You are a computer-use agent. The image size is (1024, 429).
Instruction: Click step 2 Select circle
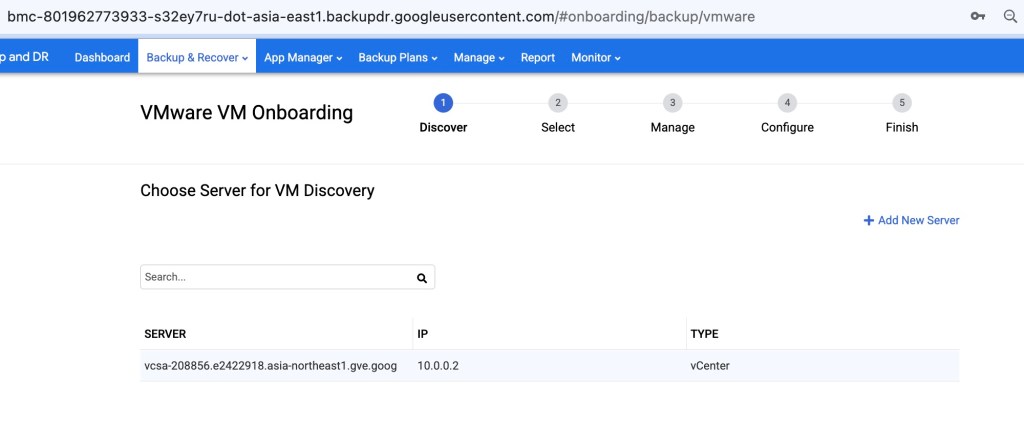(558, 103)
